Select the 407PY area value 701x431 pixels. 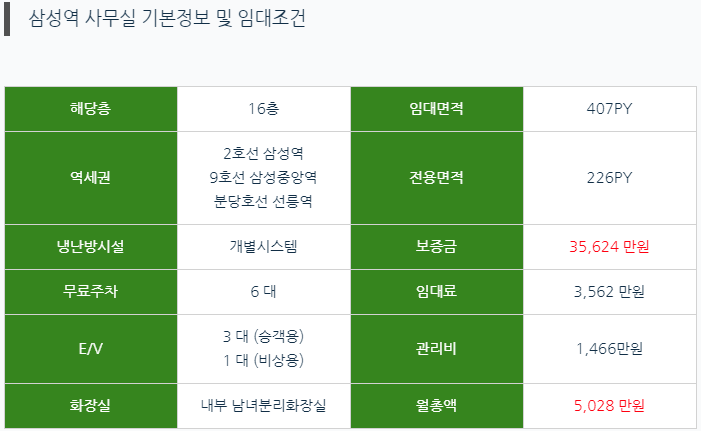pyautogui.click(x=609, y=109)
